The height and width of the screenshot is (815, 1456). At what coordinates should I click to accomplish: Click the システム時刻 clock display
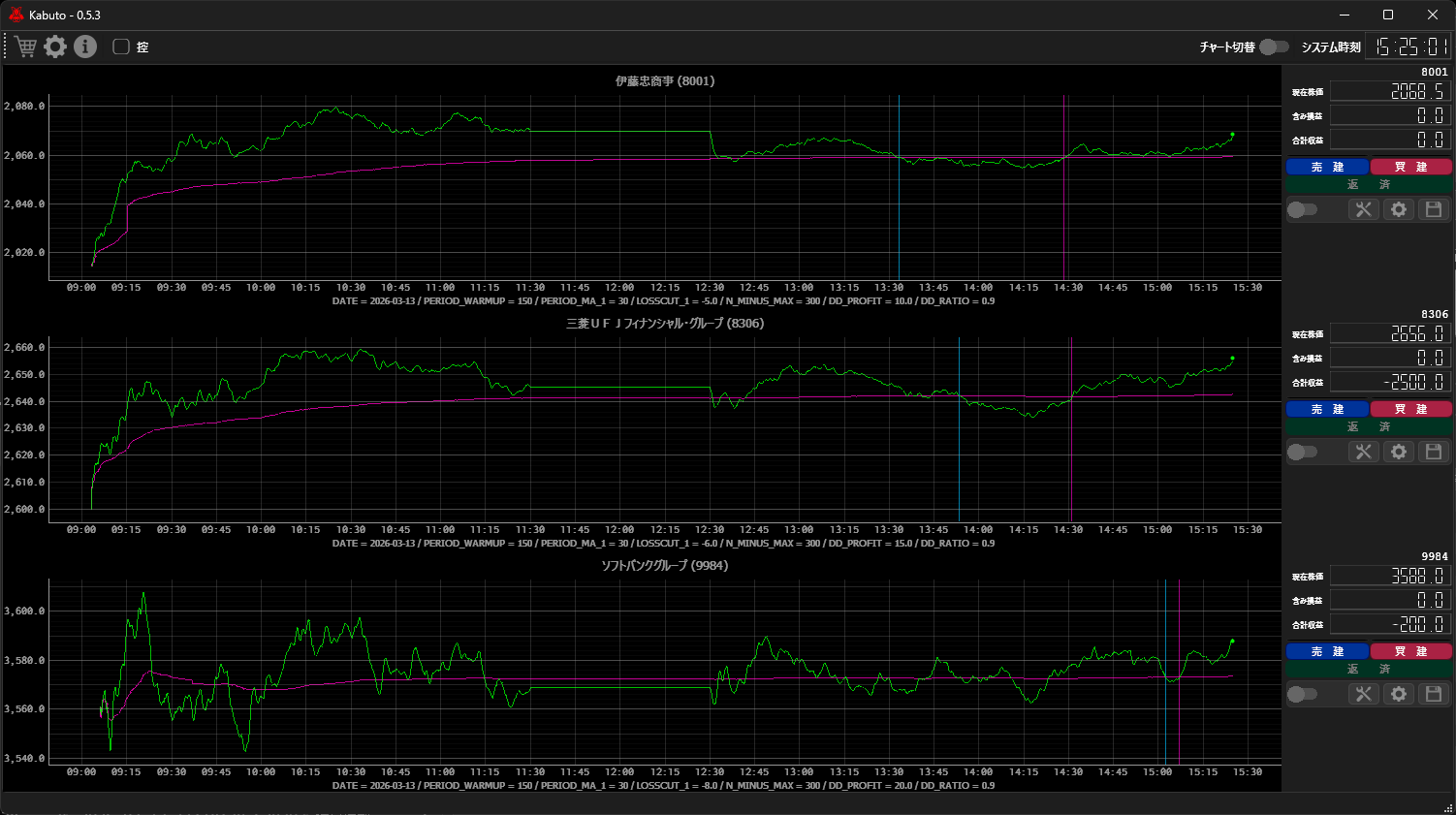(x=1409, y=47)
